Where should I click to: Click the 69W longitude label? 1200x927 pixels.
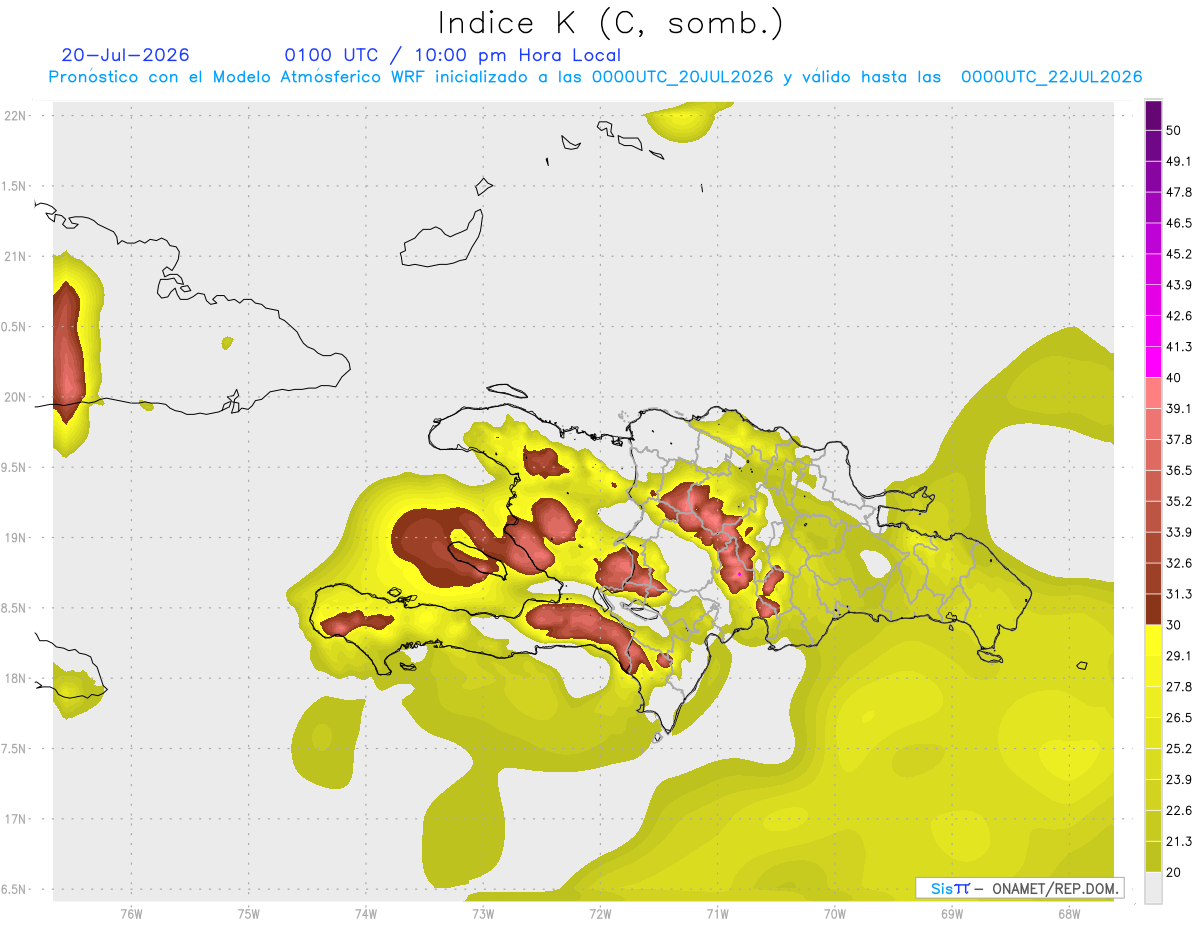[952, 913]
